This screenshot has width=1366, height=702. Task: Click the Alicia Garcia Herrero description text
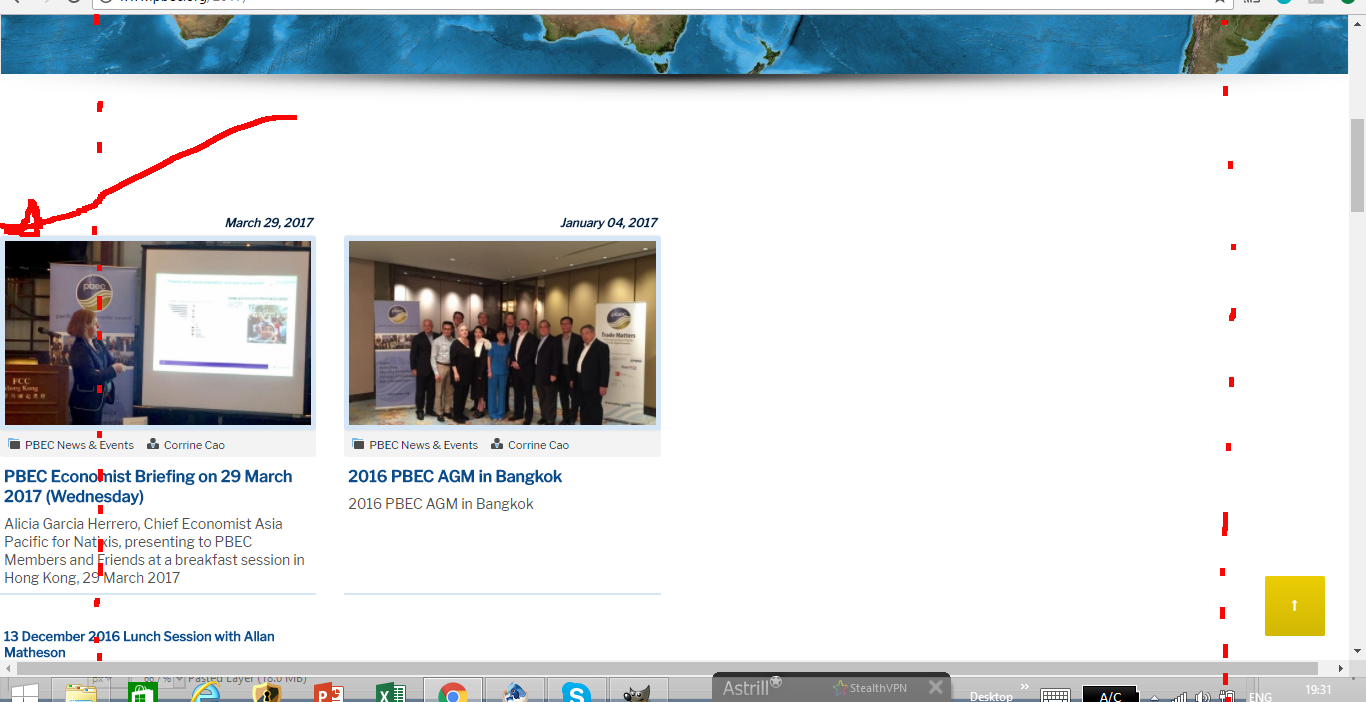point(154,551)
